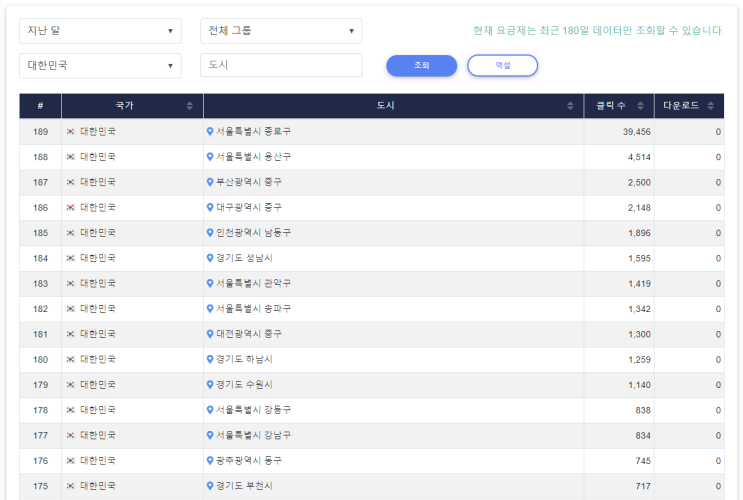
Task: Select the click count 1,300
Action: 639,335
